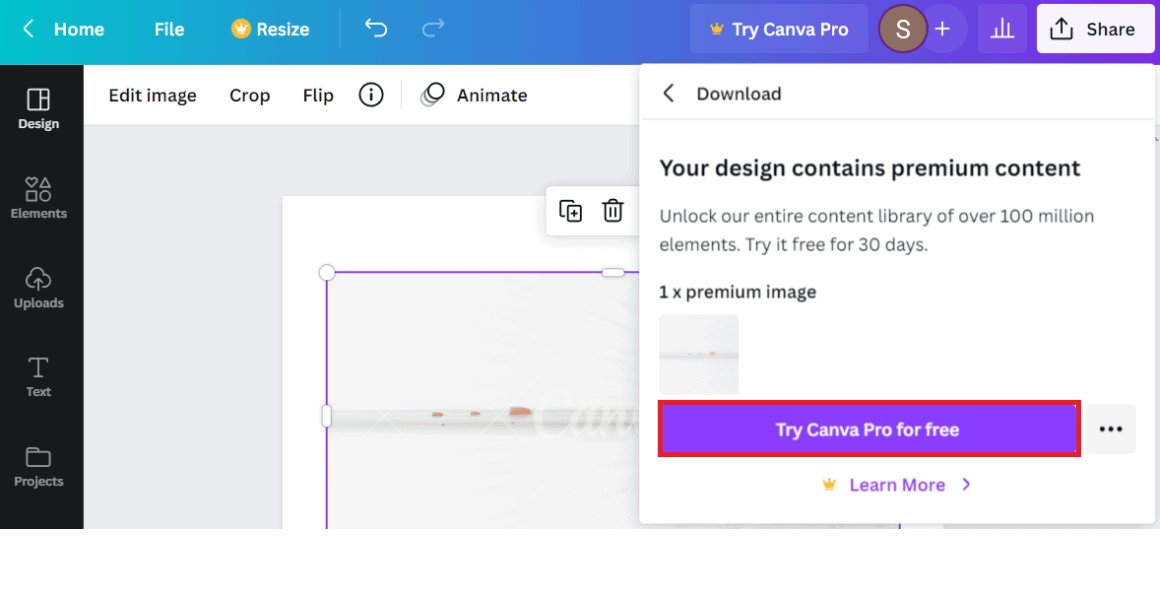Open design insights with the chart icon
This screenshot has width=1160, height=595.
tap(1002, 29)
